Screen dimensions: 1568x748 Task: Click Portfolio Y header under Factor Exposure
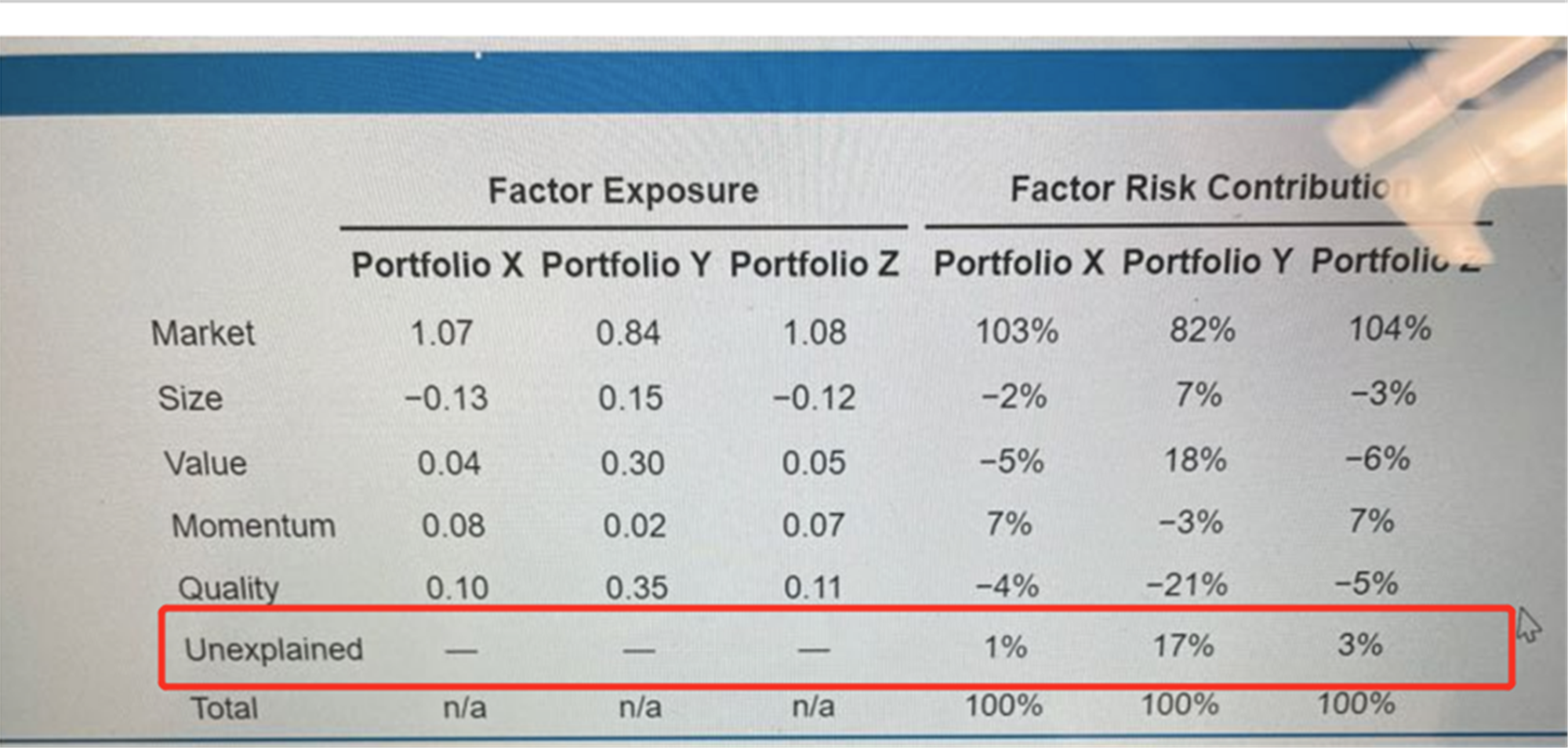point(626,265)
